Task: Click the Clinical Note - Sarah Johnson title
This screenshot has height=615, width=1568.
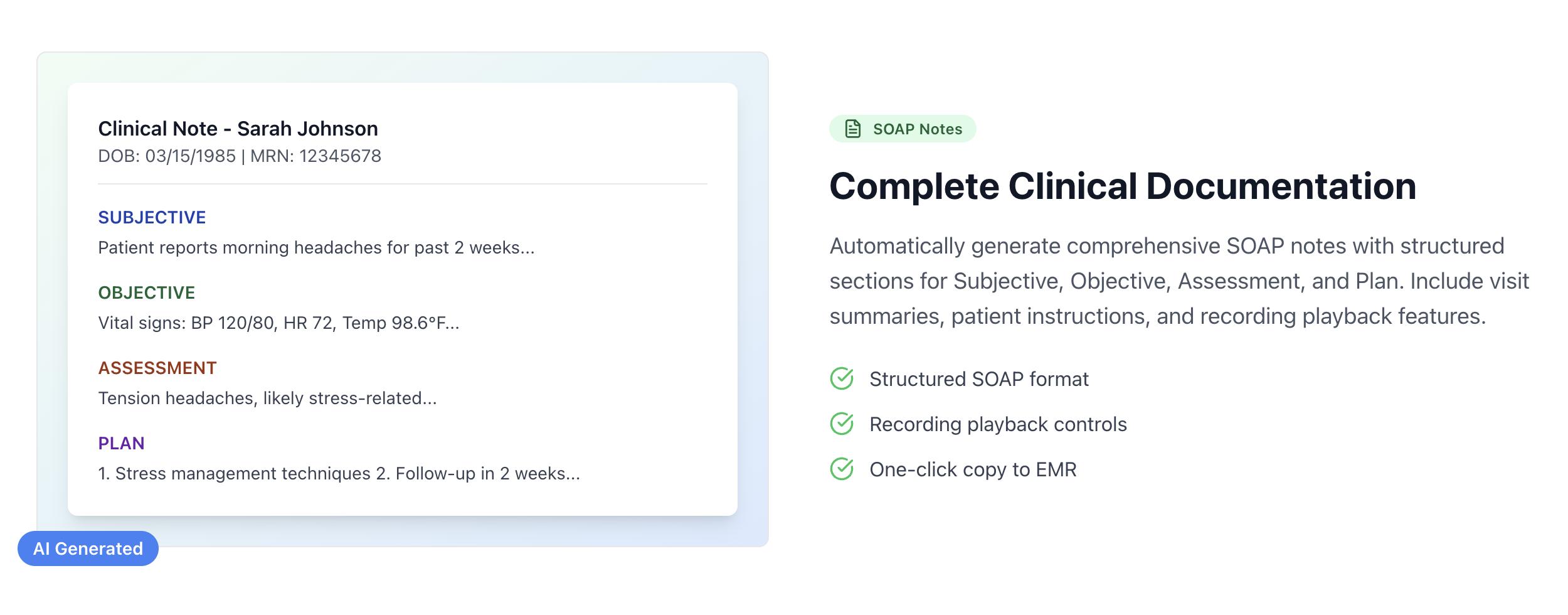Action: [x=238, y=129]
